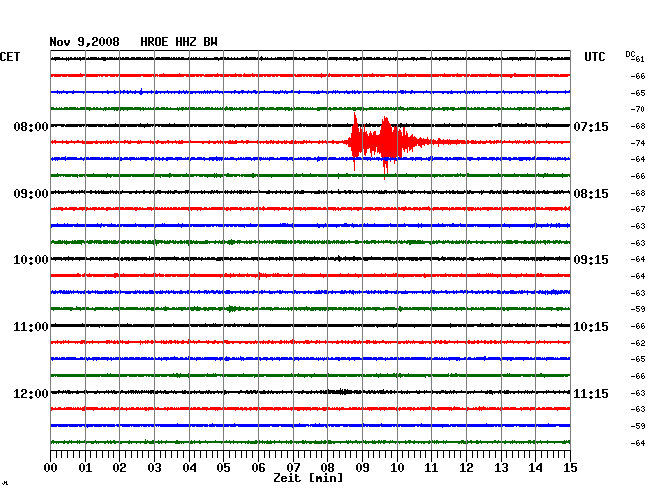Click the '08:15' UTC time label
The image size is (650, 494).
pyautogui.click(x=591, y=194)
